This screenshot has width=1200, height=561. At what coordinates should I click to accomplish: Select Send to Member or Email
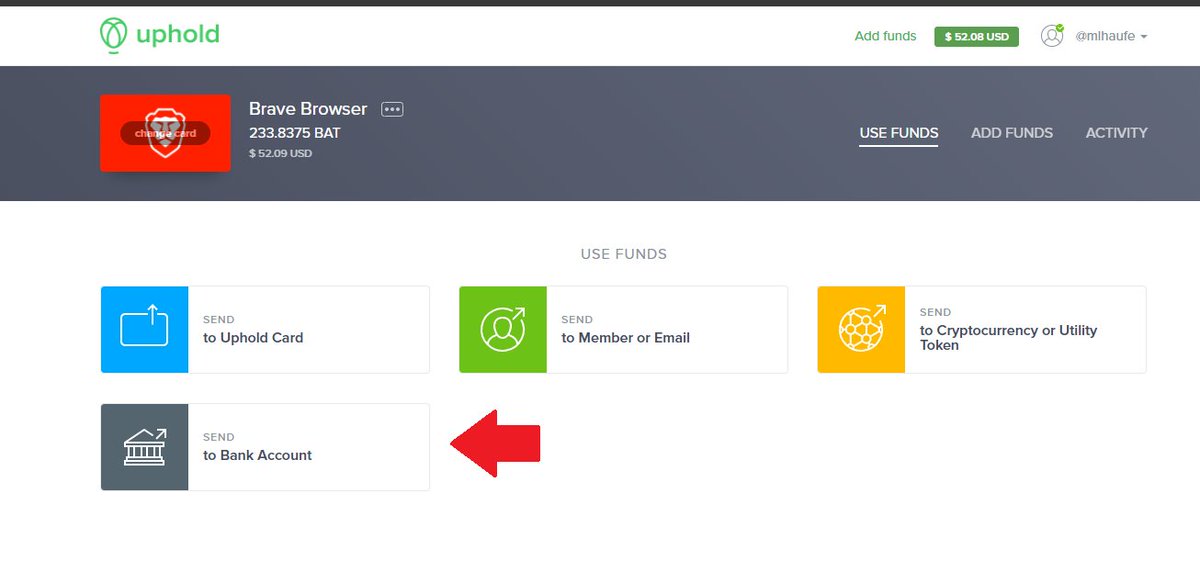pyautogui.click(x=623, y=330)
